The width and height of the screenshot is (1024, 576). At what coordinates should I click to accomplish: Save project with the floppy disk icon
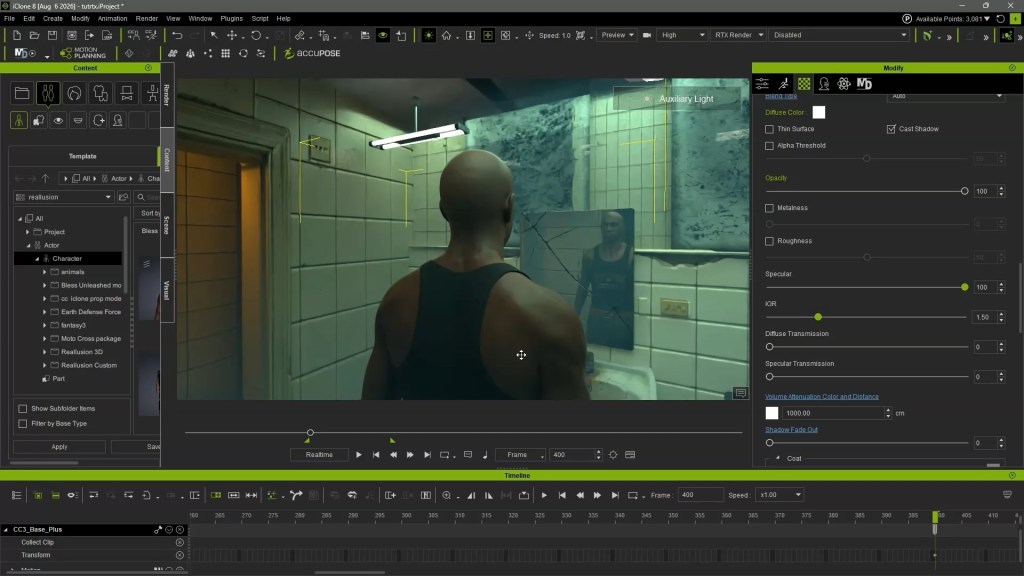52,35
